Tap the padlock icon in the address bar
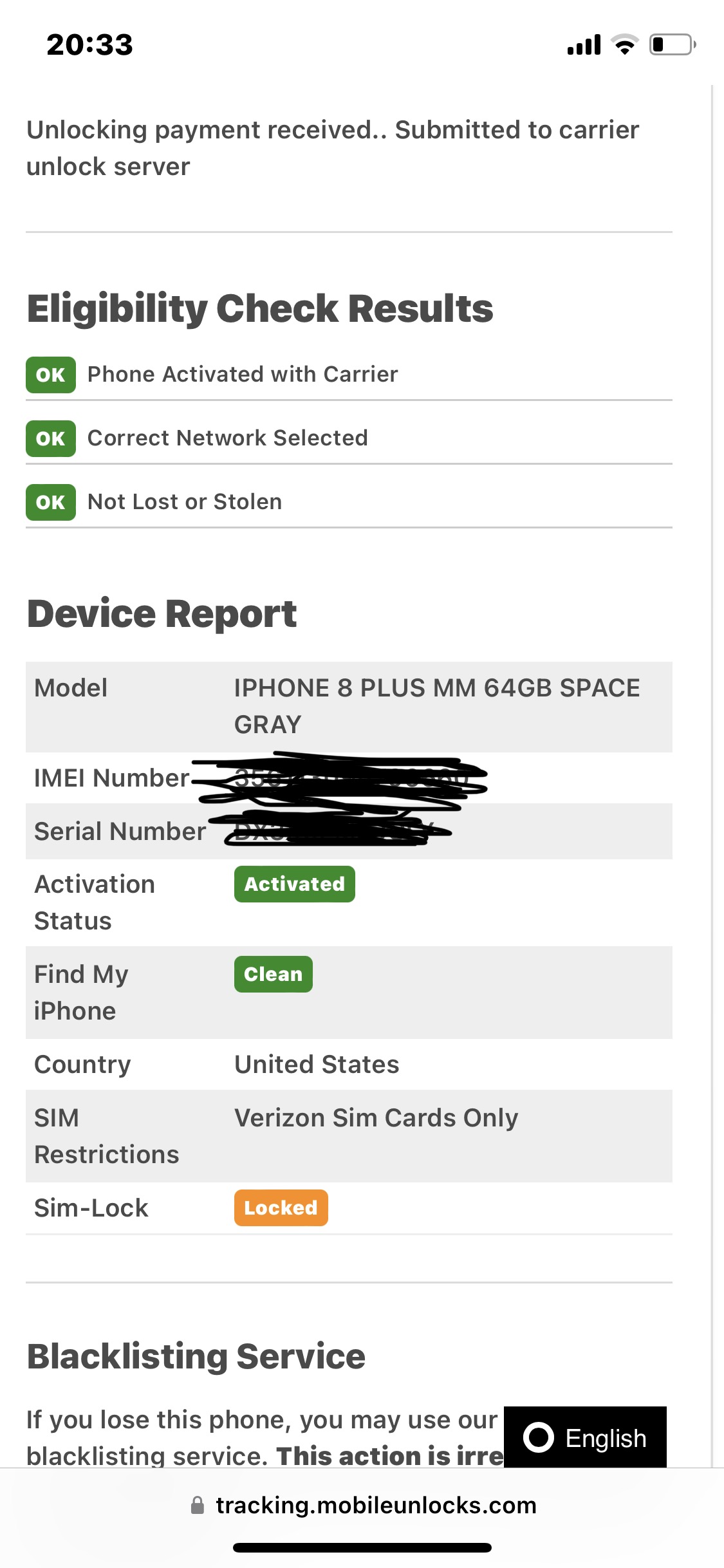Viewport: 724px width, 1568px height. pyautogui.click(x=197, y=1506)
